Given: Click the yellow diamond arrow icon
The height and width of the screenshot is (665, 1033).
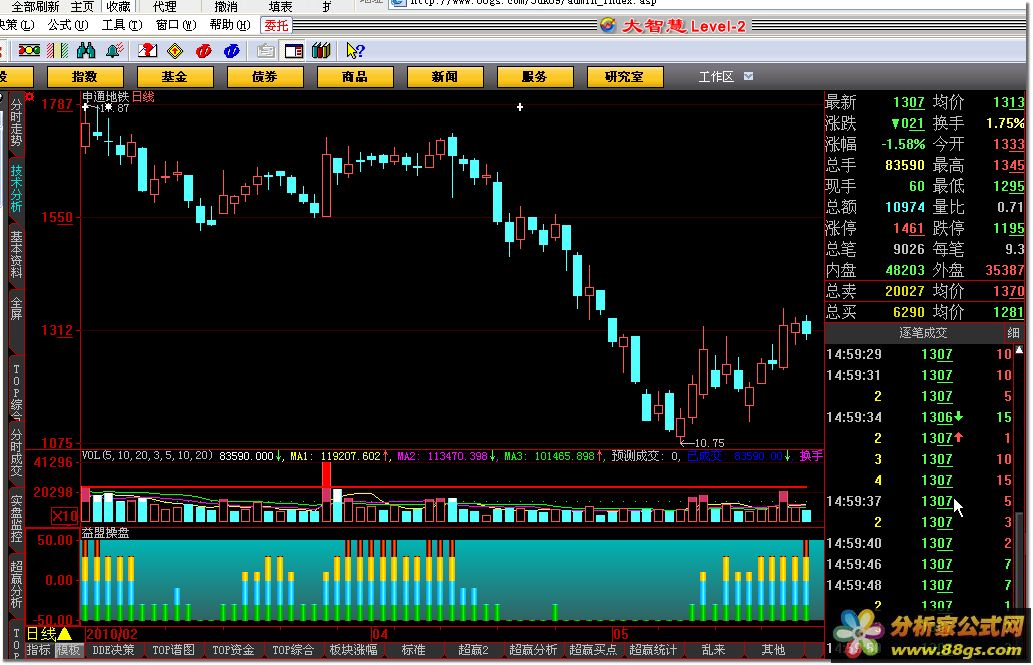Looking at the screenshot, I should [175, 50].
